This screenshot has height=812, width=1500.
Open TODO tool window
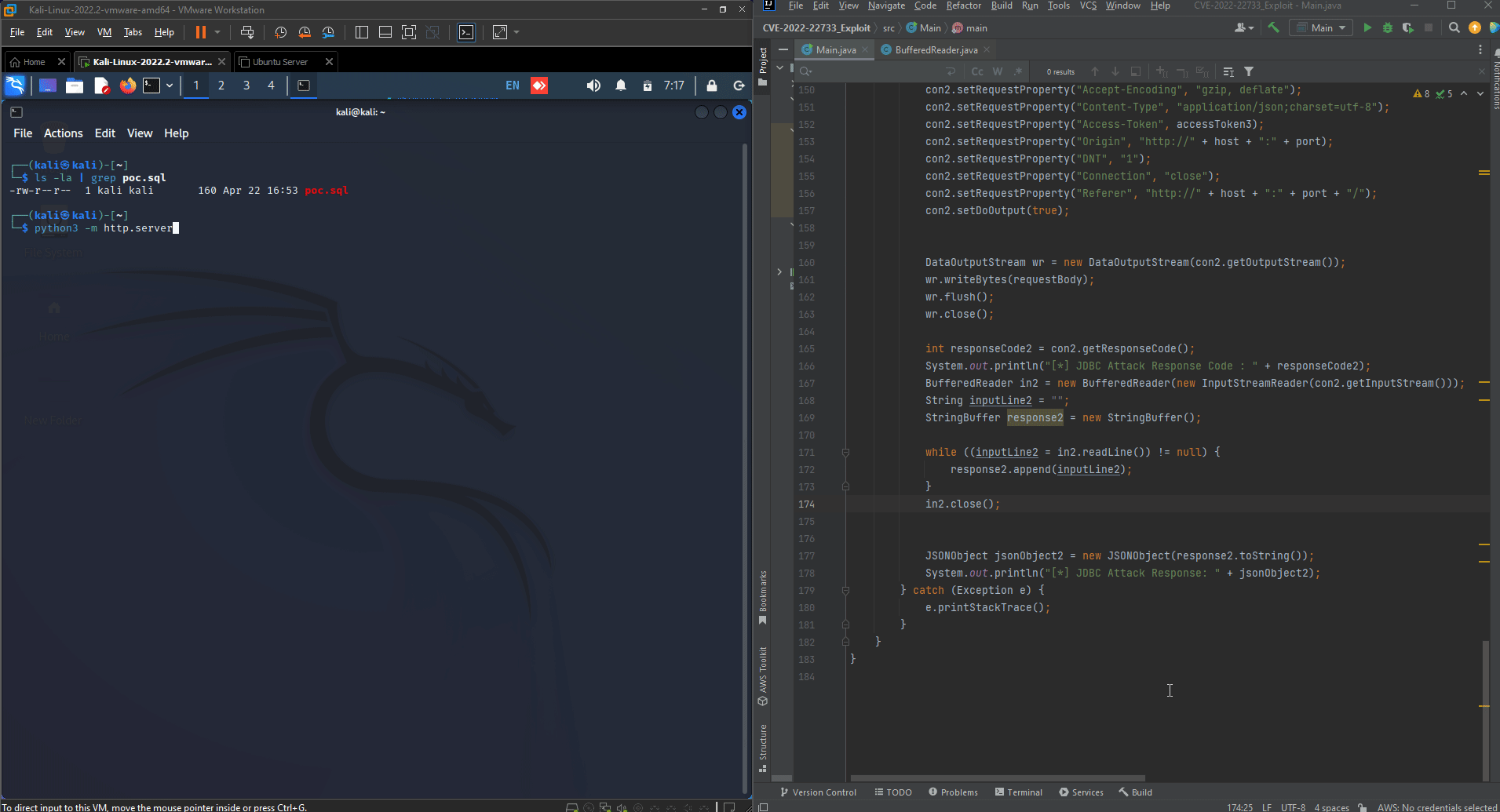tap(893, 792)
